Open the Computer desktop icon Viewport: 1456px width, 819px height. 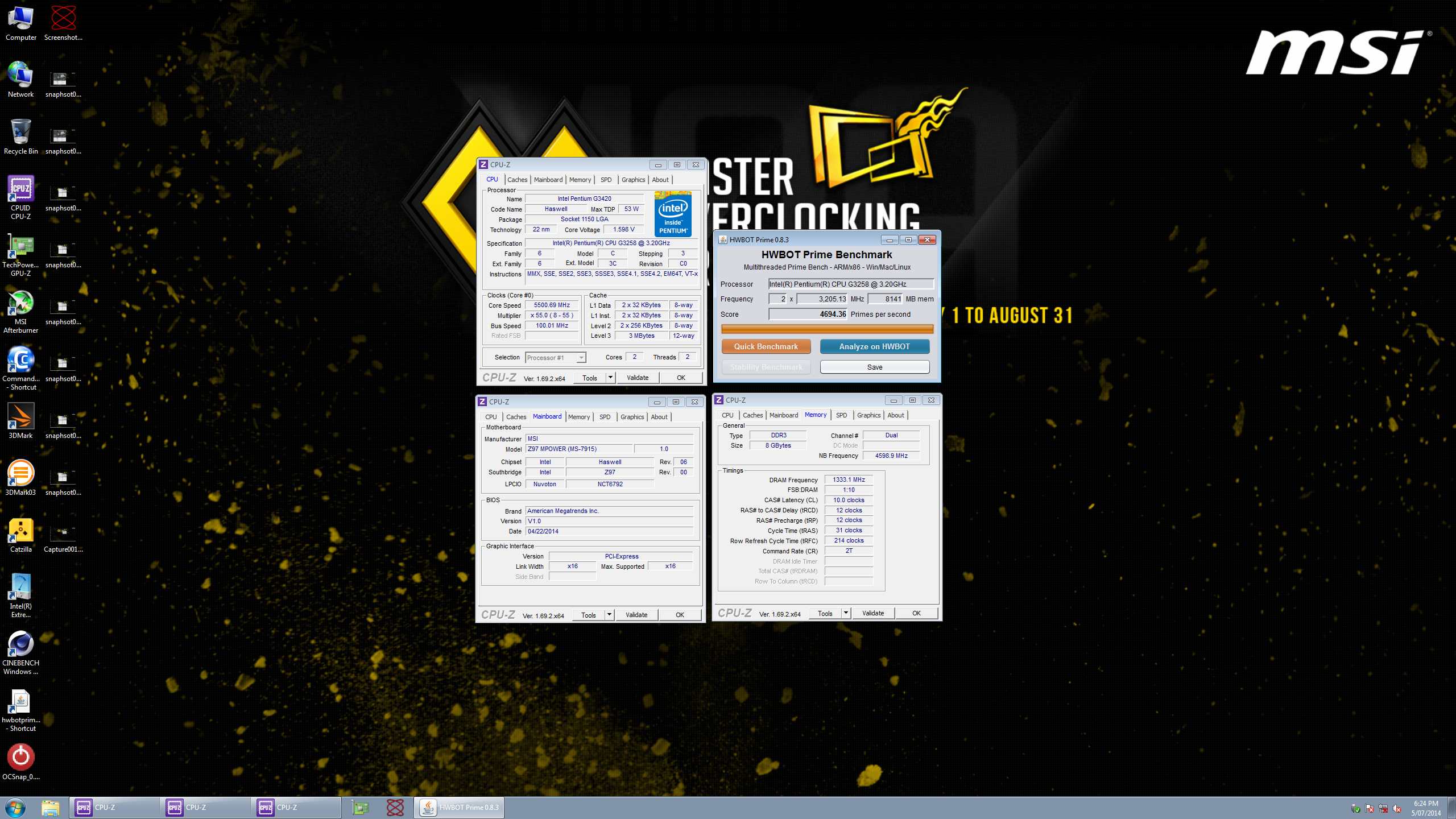[x=21, y=23]
